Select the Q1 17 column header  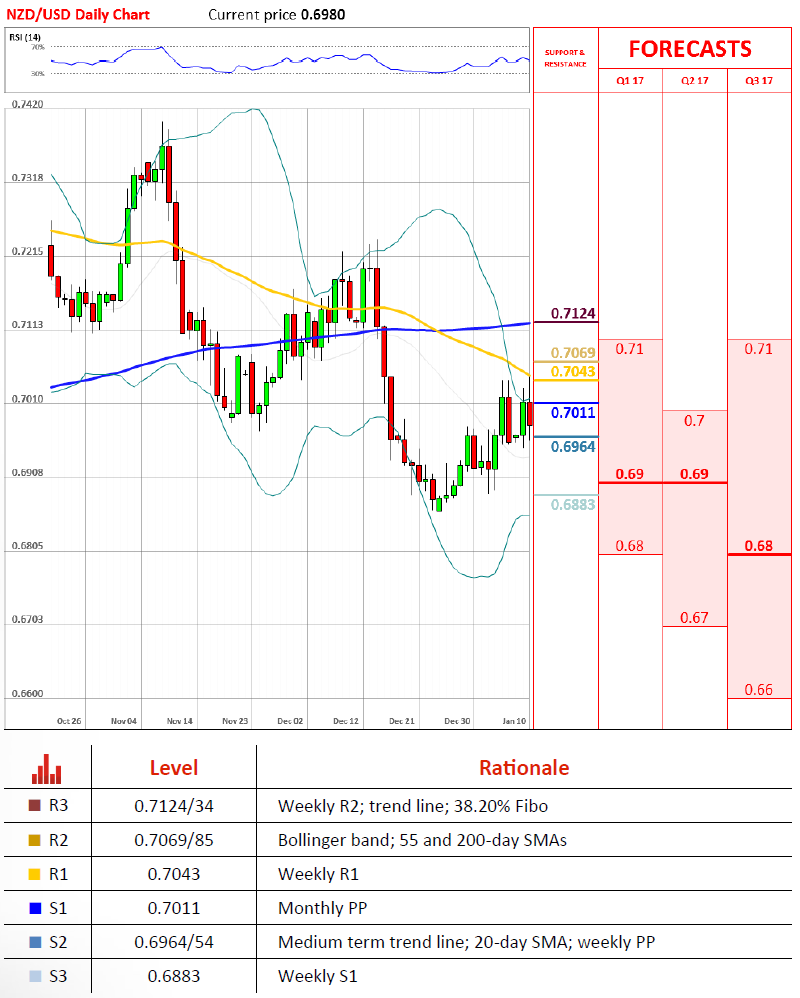click(x=630, y=81)
